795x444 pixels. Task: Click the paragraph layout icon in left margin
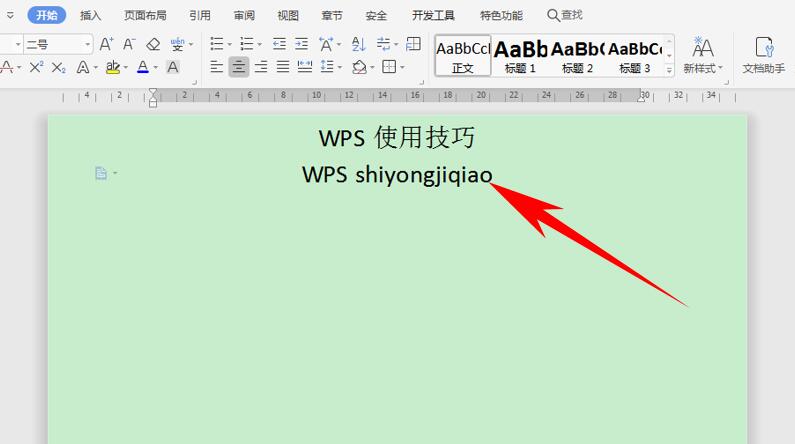pyautogui.click(x=101, y=173)
